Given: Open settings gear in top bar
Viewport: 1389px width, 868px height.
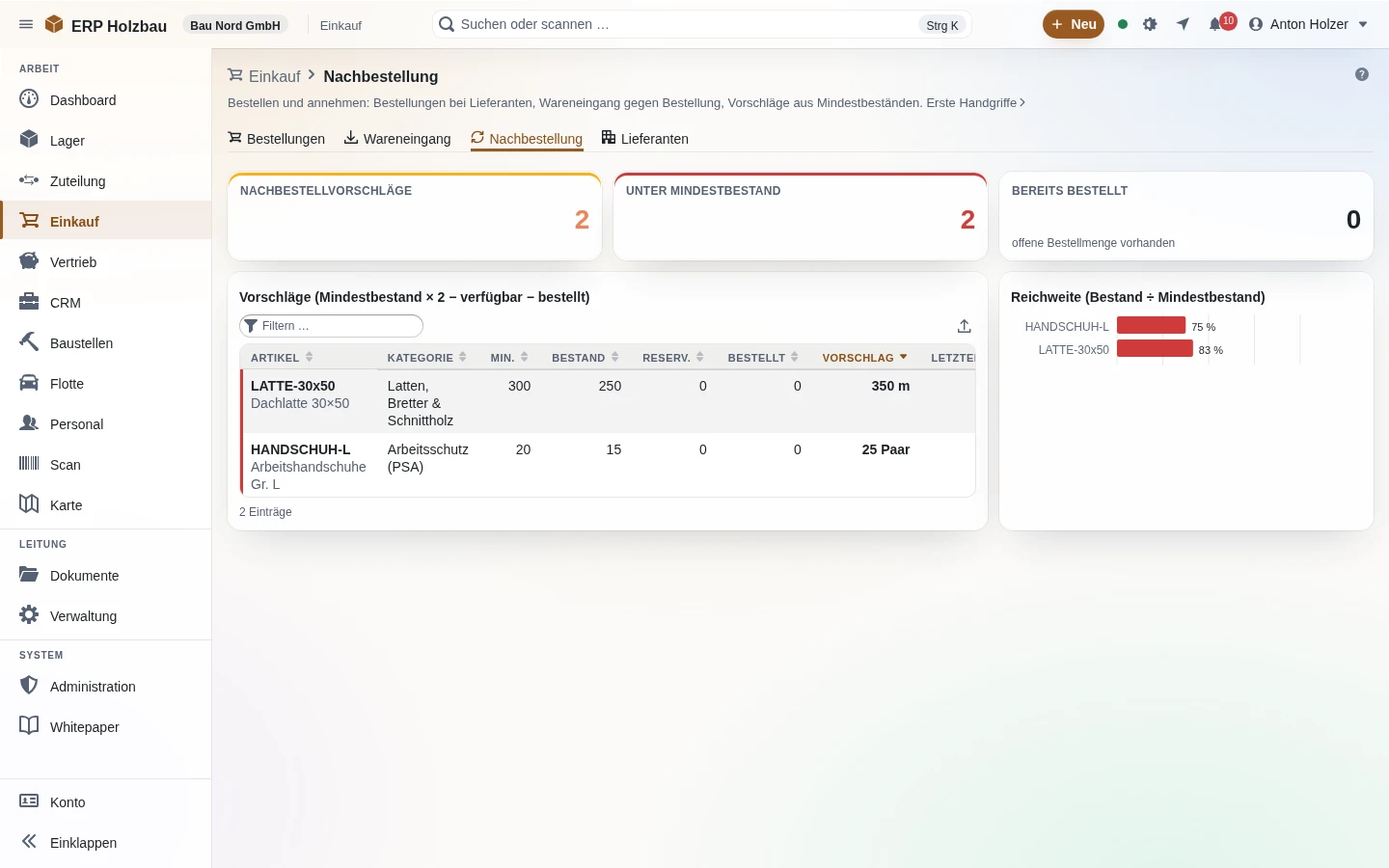Looking at the screenshot, I should pos(1150,24).
